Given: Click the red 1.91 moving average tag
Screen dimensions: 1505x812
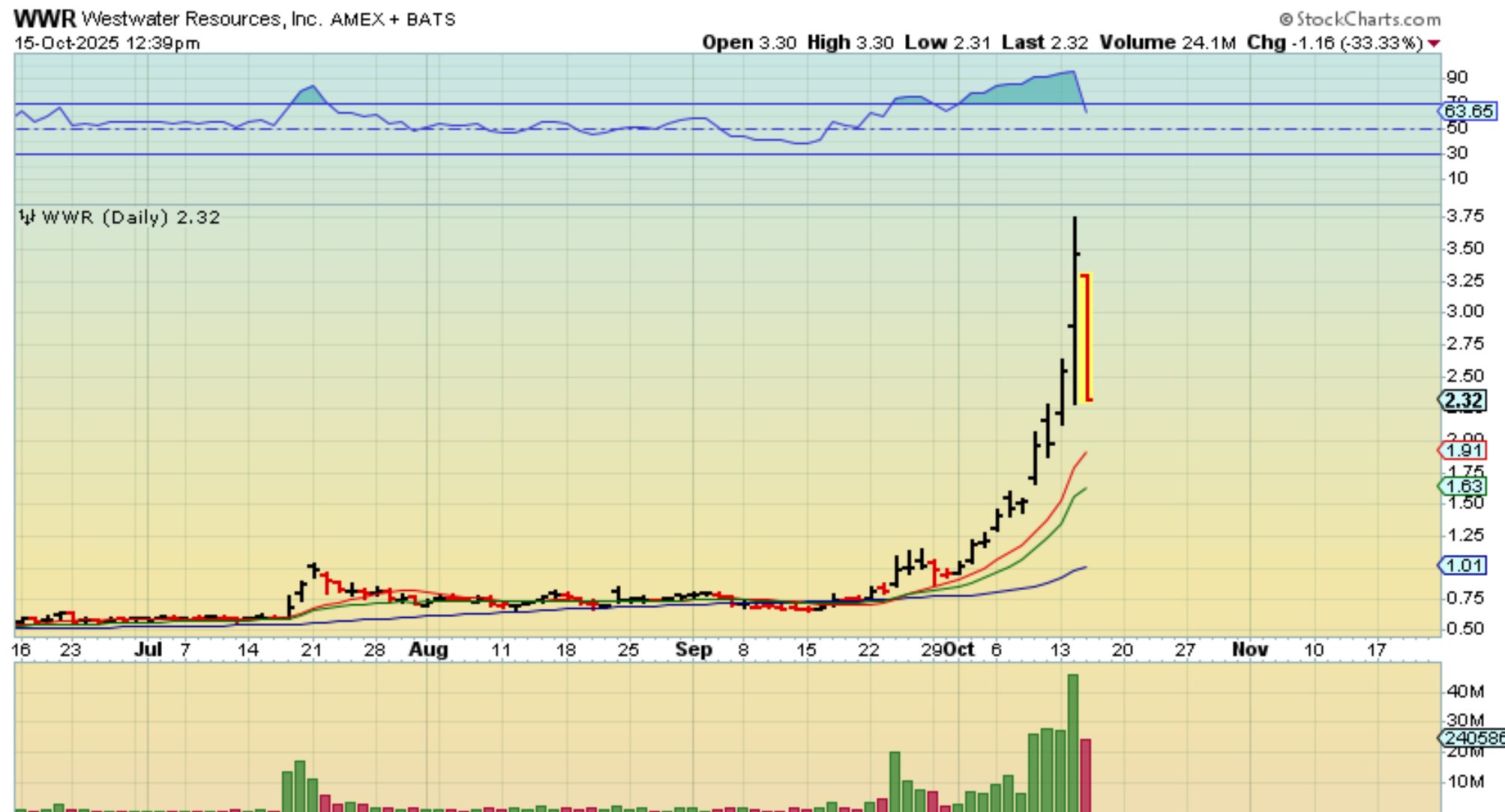Looking at the screenshot, I should (1463, 451).
